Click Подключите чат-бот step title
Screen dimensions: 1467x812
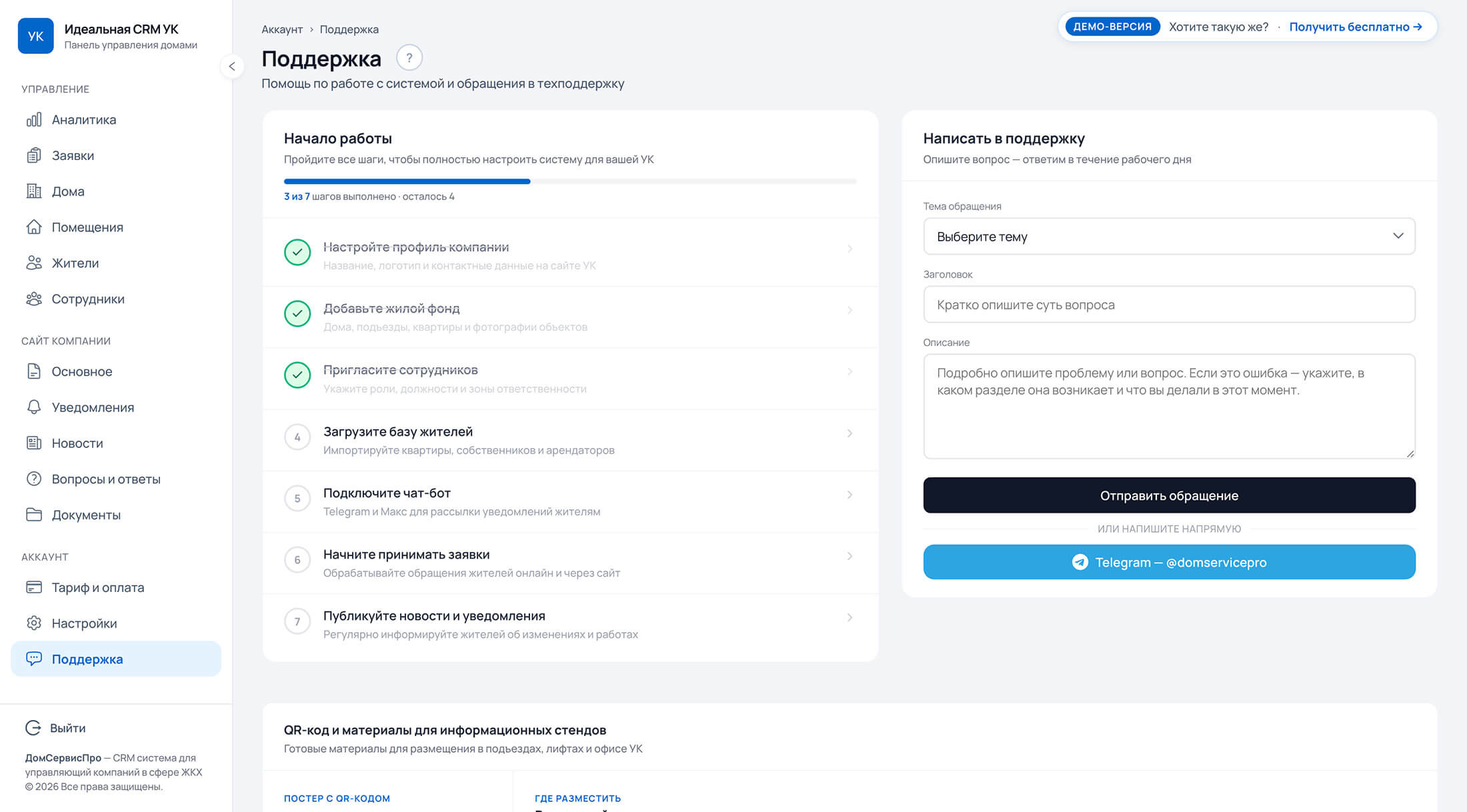pos(387,493)
